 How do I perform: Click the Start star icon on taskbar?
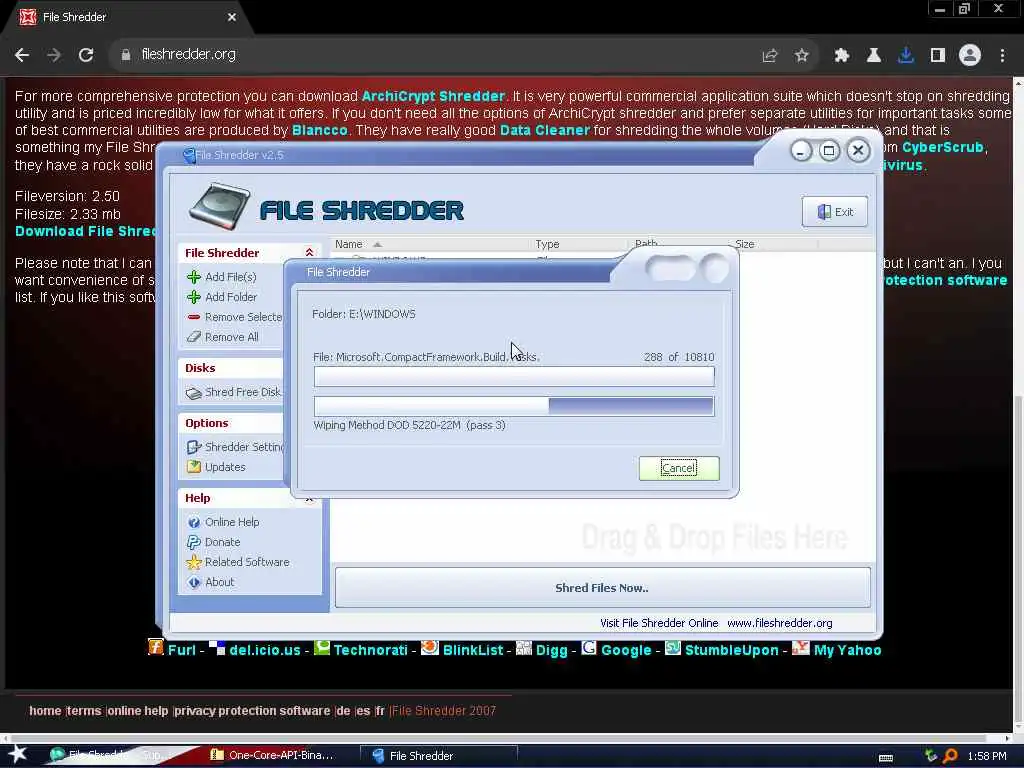(x=17, y=754)
